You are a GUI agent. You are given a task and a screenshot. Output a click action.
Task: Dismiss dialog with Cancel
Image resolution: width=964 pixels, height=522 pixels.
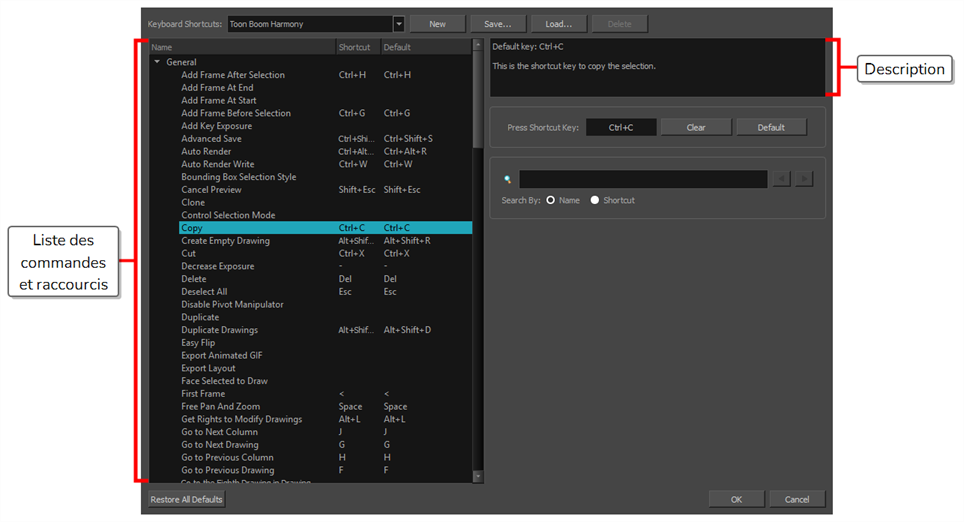(x=797, y=499)
